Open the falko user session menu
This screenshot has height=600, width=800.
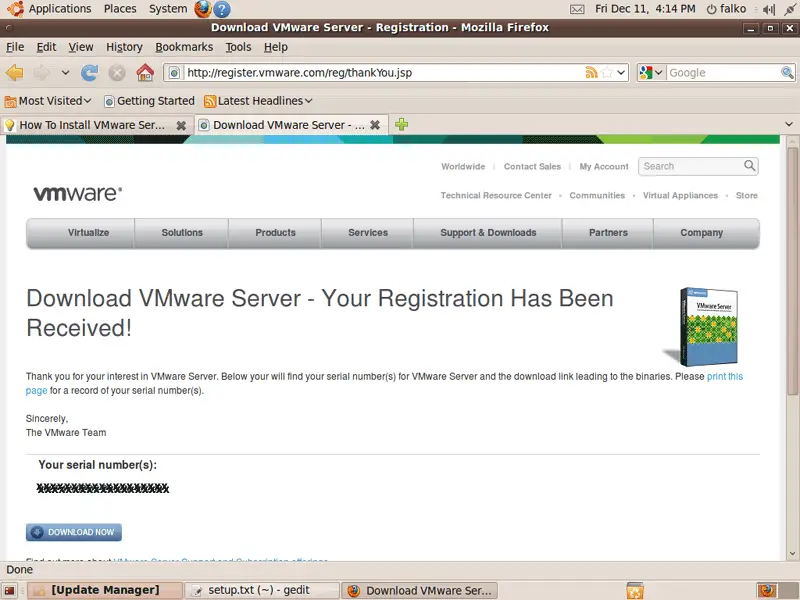(x=727, y=9)
